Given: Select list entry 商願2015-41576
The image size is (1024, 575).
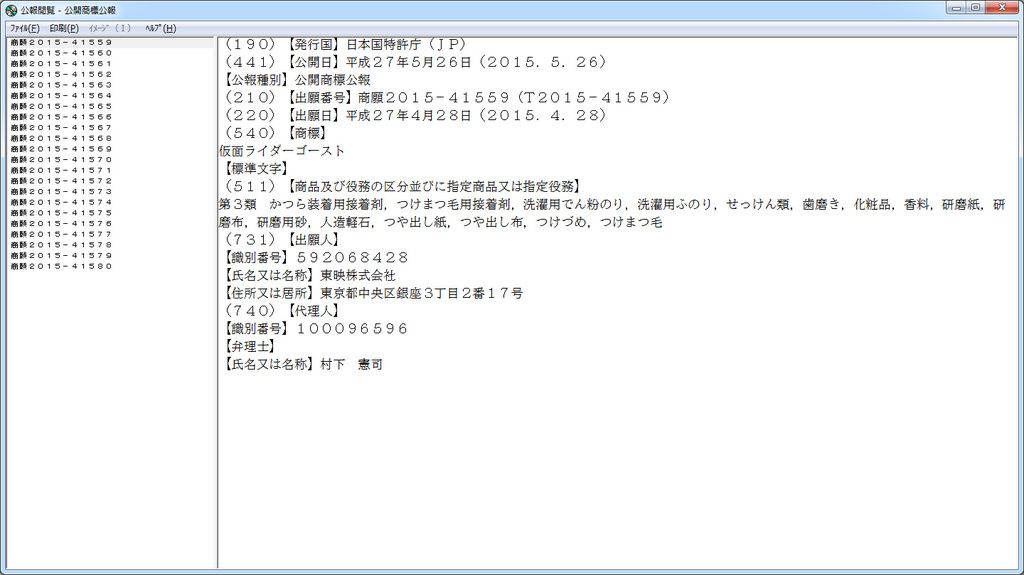Looking at the screenshot, I should (61, 224).
